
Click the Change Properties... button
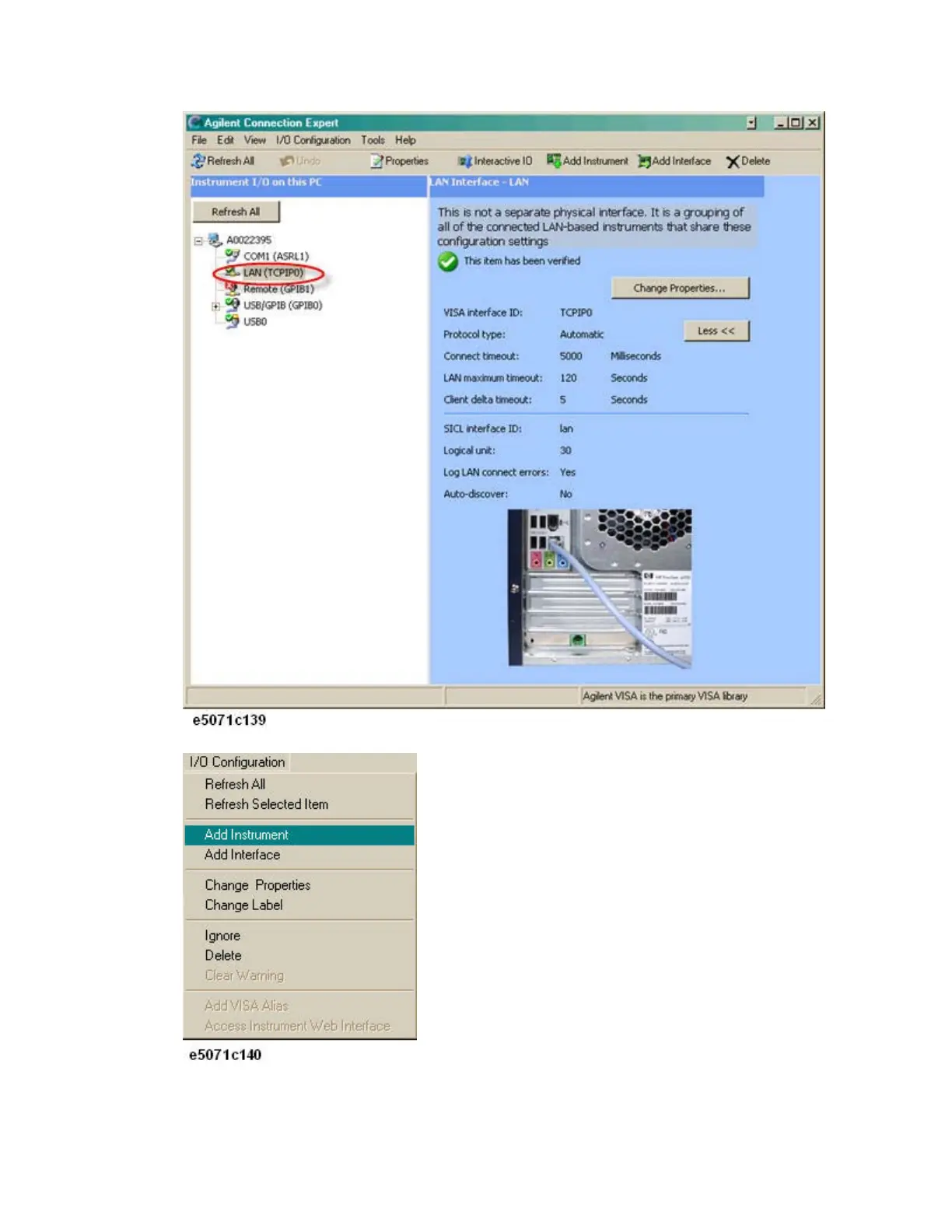point(680,288)
